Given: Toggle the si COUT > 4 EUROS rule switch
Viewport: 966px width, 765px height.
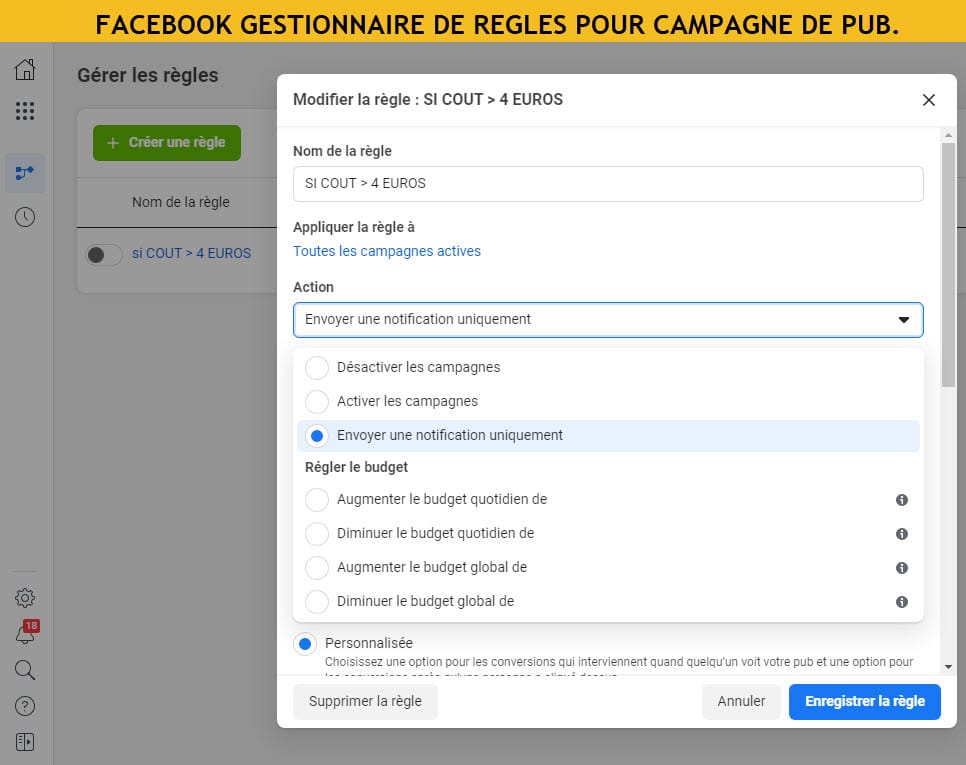Looking at the screenshot, I should pyautogui.click(x=104, y=254).
